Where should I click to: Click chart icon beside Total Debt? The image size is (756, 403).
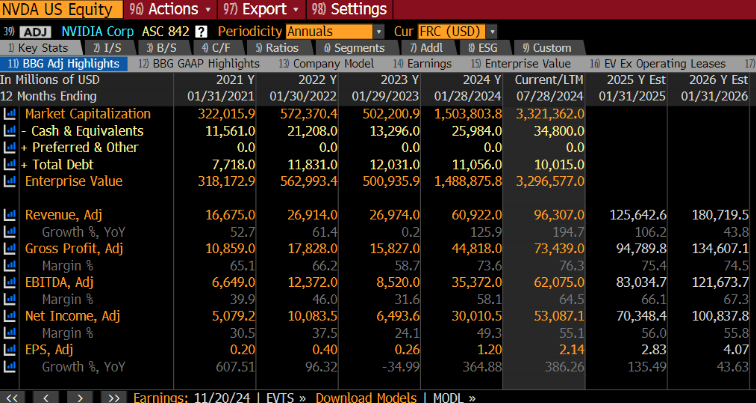coord(10,164)
